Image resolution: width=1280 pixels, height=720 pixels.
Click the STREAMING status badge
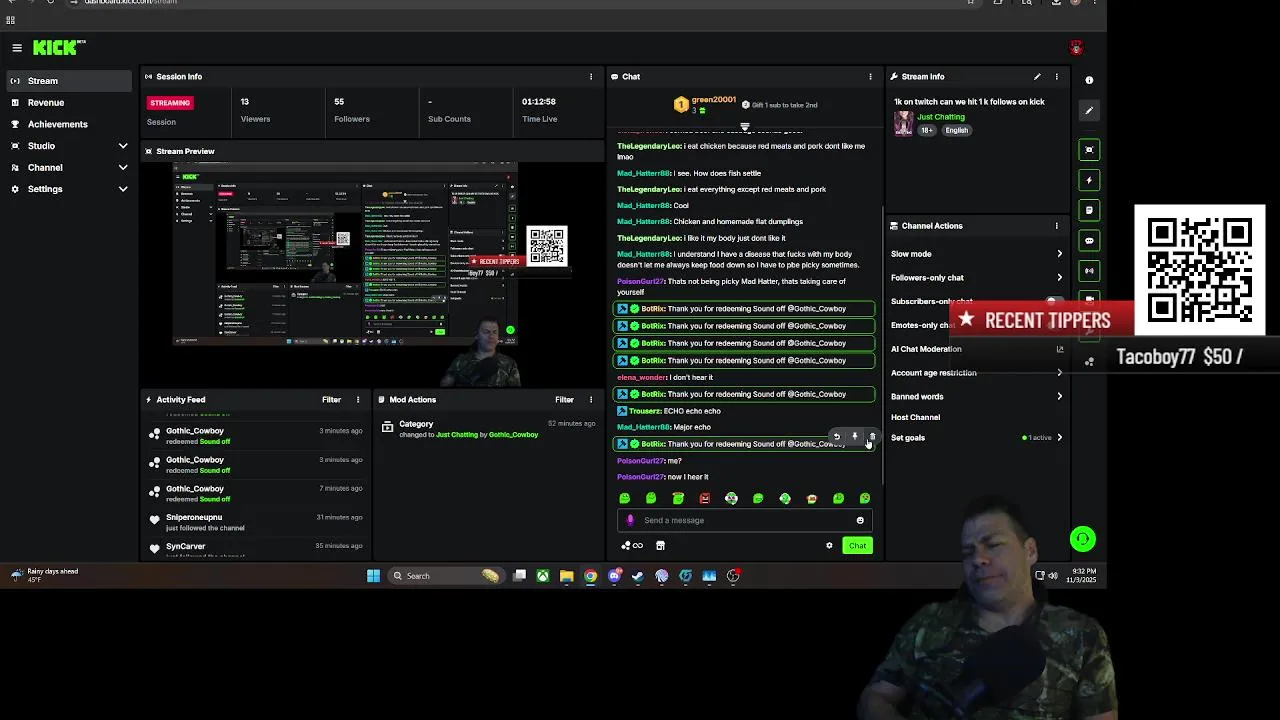point(170,102)
